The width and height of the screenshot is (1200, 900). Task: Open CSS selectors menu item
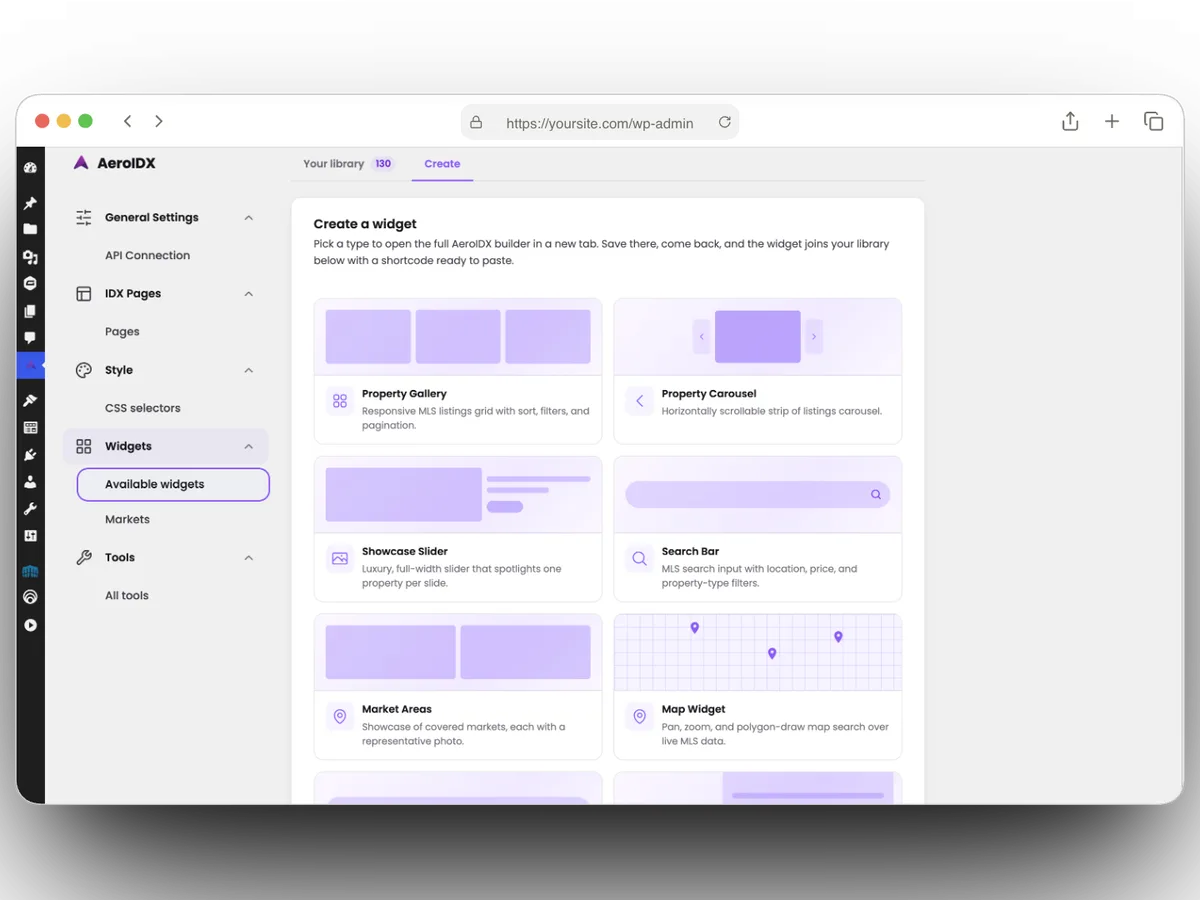pos(143,408)
